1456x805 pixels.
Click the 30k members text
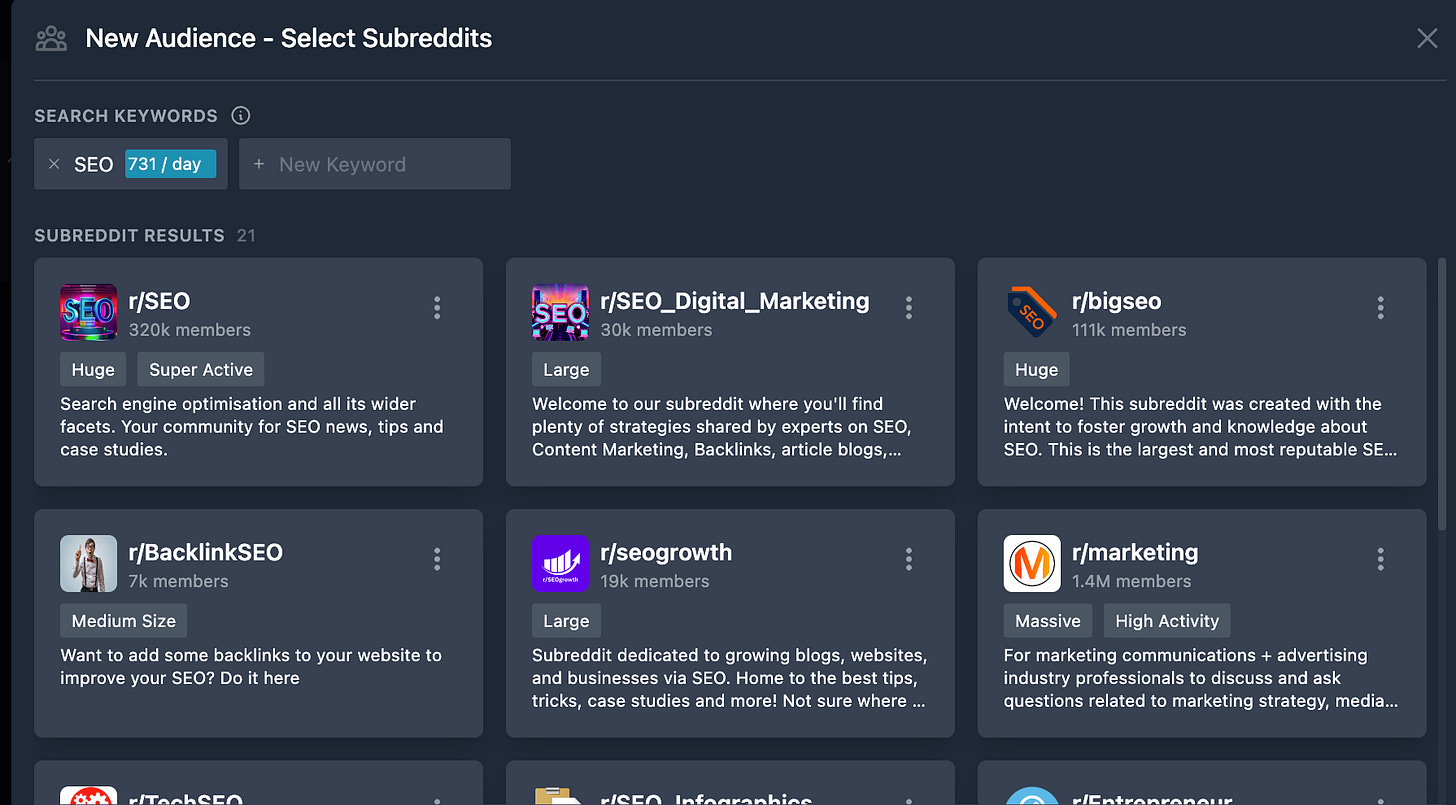[656, 330]
